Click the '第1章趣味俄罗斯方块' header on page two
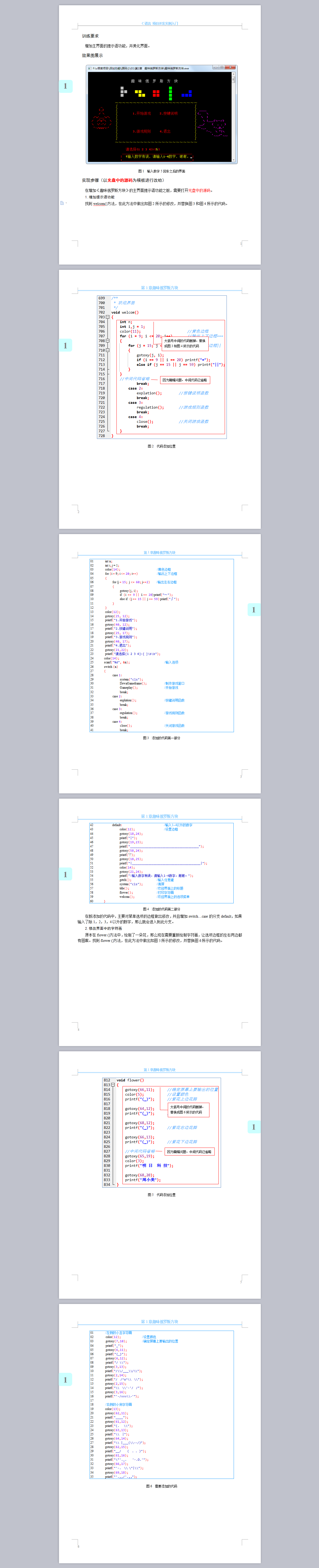 tap(160, 288)
